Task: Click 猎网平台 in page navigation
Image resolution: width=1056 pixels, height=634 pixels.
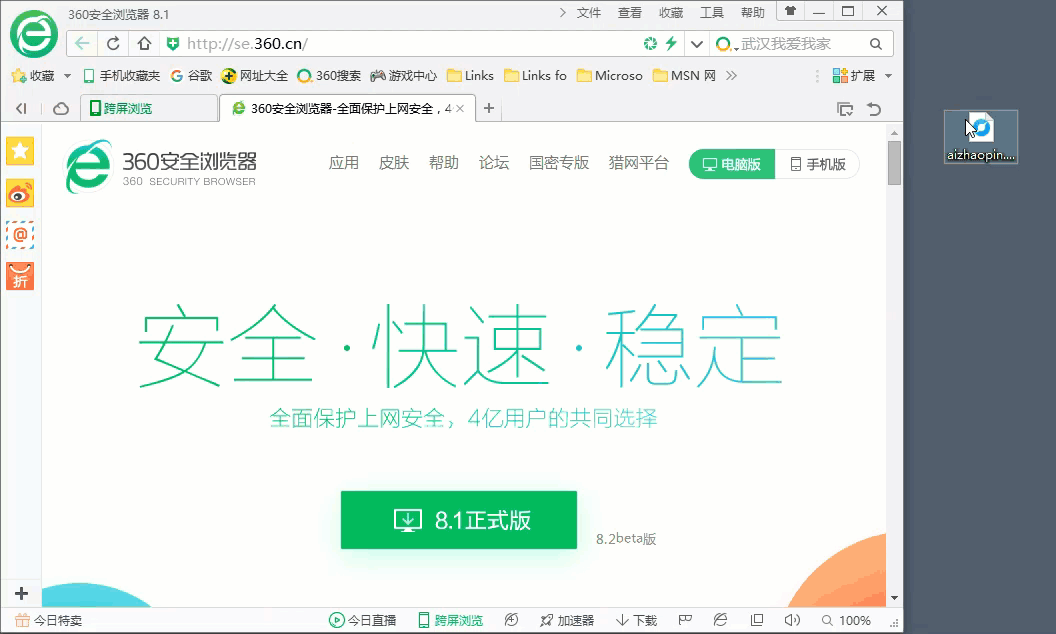Action: 638,163
